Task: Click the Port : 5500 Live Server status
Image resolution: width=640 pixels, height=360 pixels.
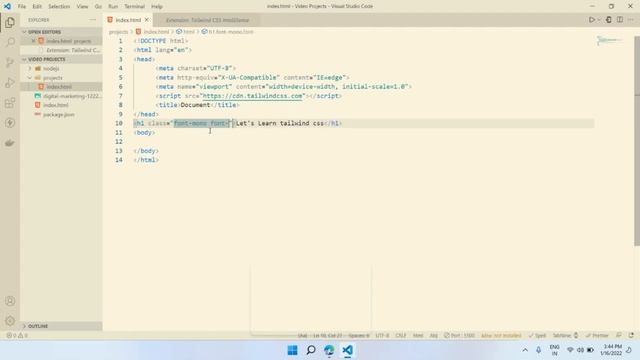Action: tap(459, 335)
